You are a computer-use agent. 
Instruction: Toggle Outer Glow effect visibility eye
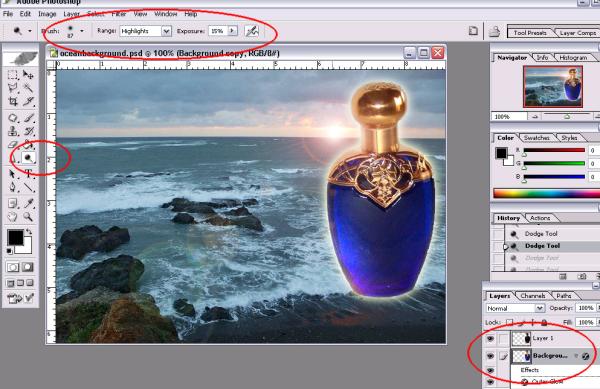491,382
